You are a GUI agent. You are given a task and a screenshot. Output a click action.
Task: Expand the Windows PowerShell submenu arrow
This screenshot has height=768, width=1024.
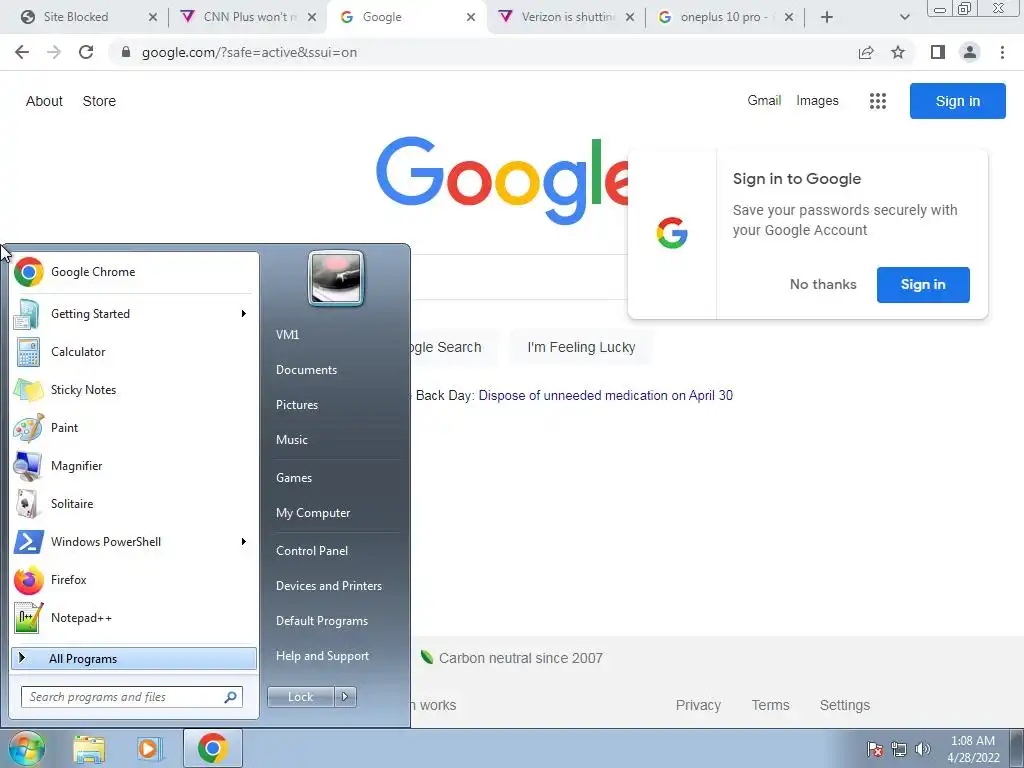pos(244,542)
